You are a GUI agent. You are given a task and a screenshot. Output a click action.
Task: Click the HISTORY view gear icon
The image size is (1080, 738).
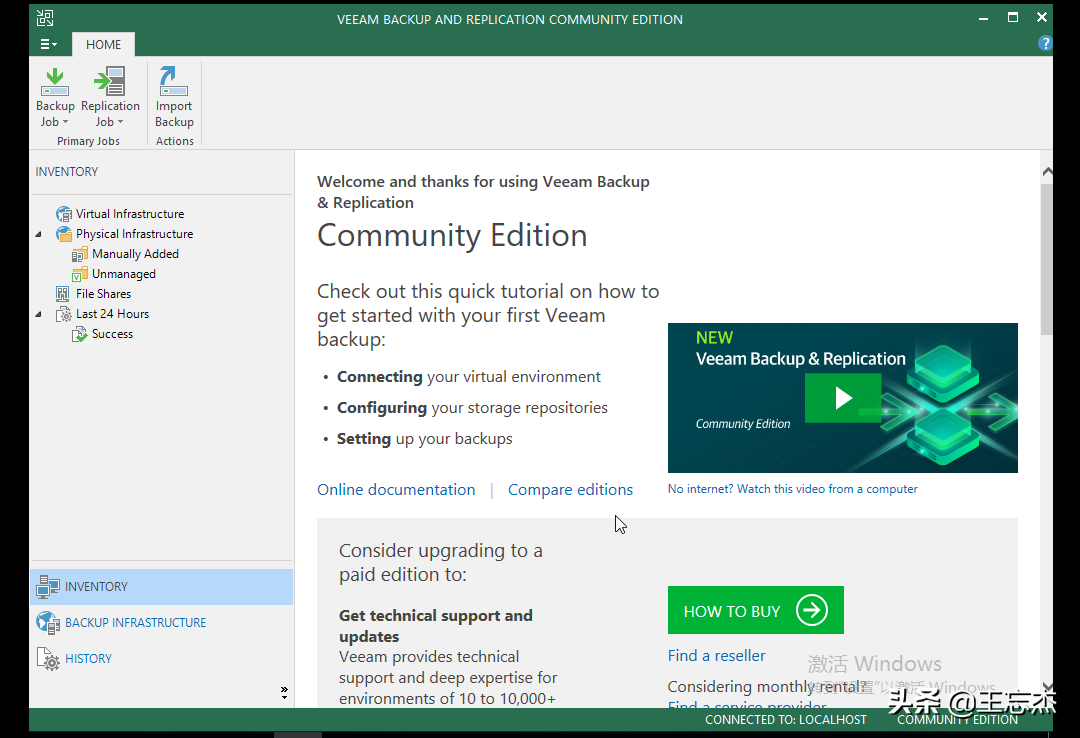48,659
